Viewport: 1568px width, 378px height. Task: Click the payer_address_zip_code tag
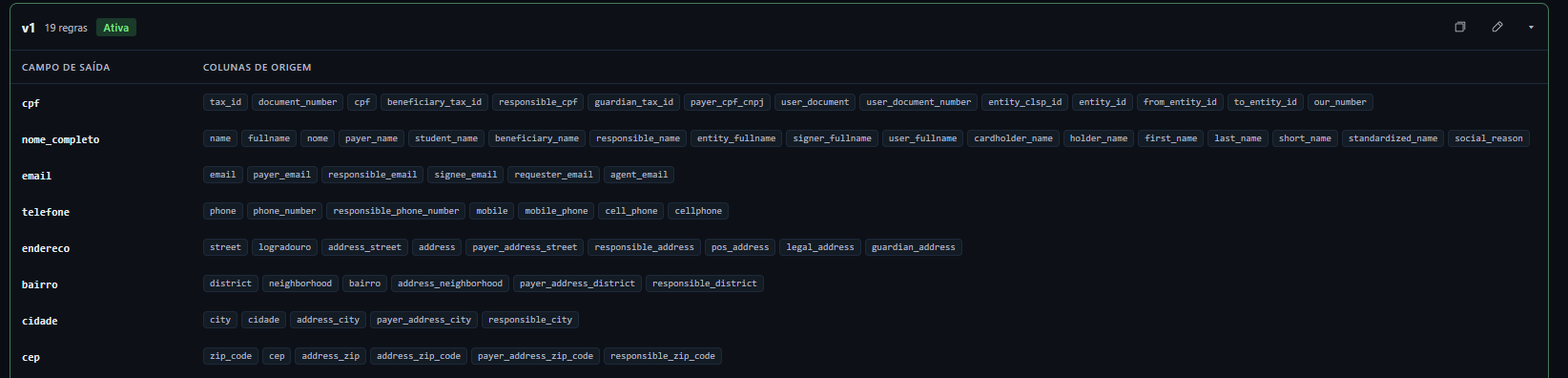click(535, 356)
